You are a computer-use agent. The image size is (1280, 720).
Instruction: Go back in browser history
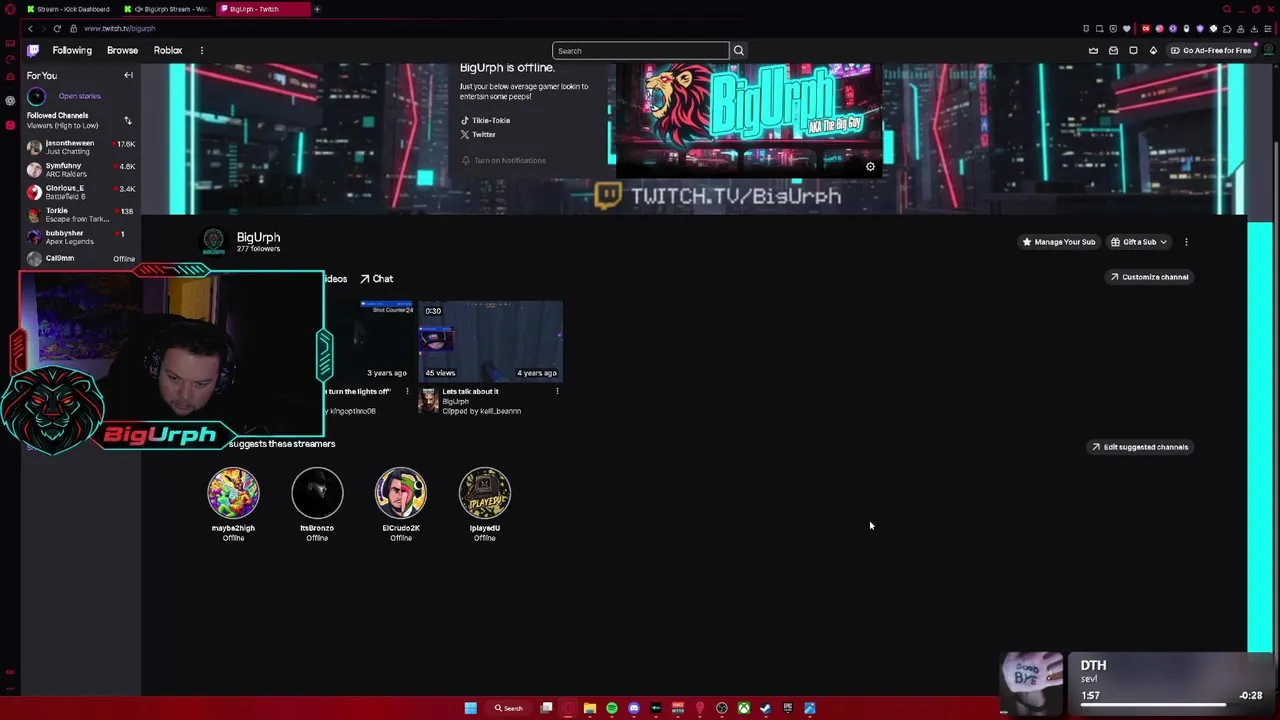[30, 28]
